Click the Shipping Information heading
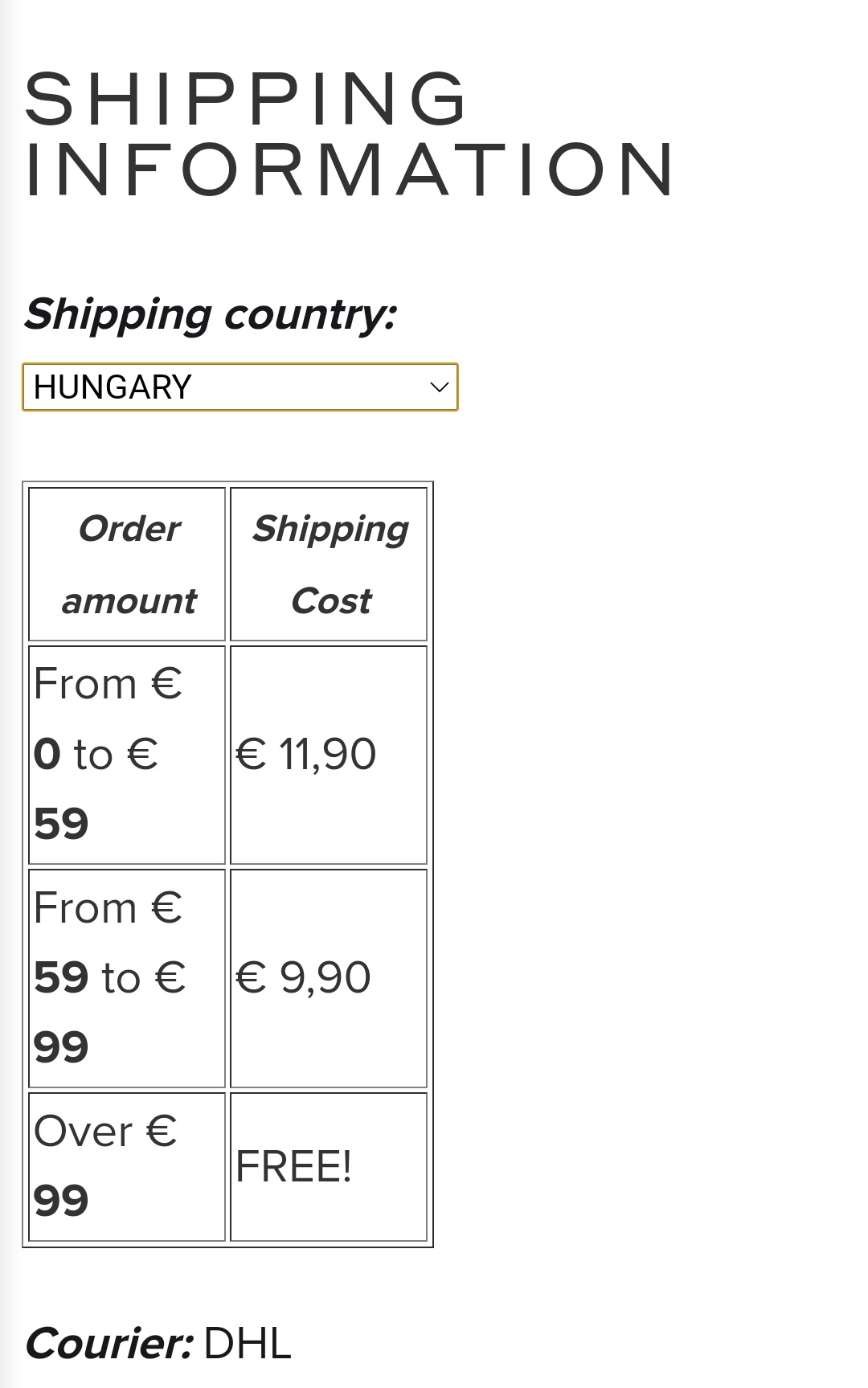 pyautogui.click(x=350, y=133)
